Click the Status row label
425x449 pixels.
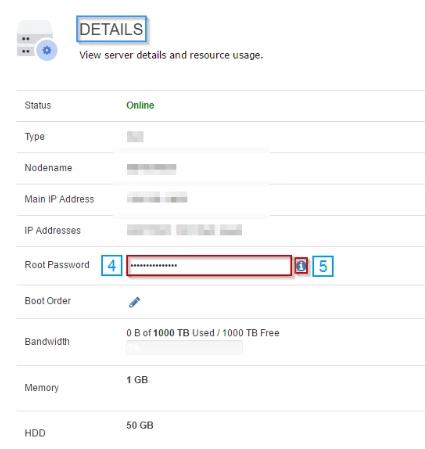(38, 105)
